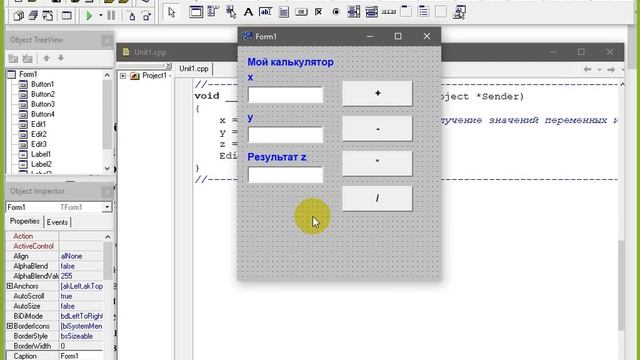The image size is (640, 360).
Task: Close the Object Inspector panel
Action: pos(107,191)
